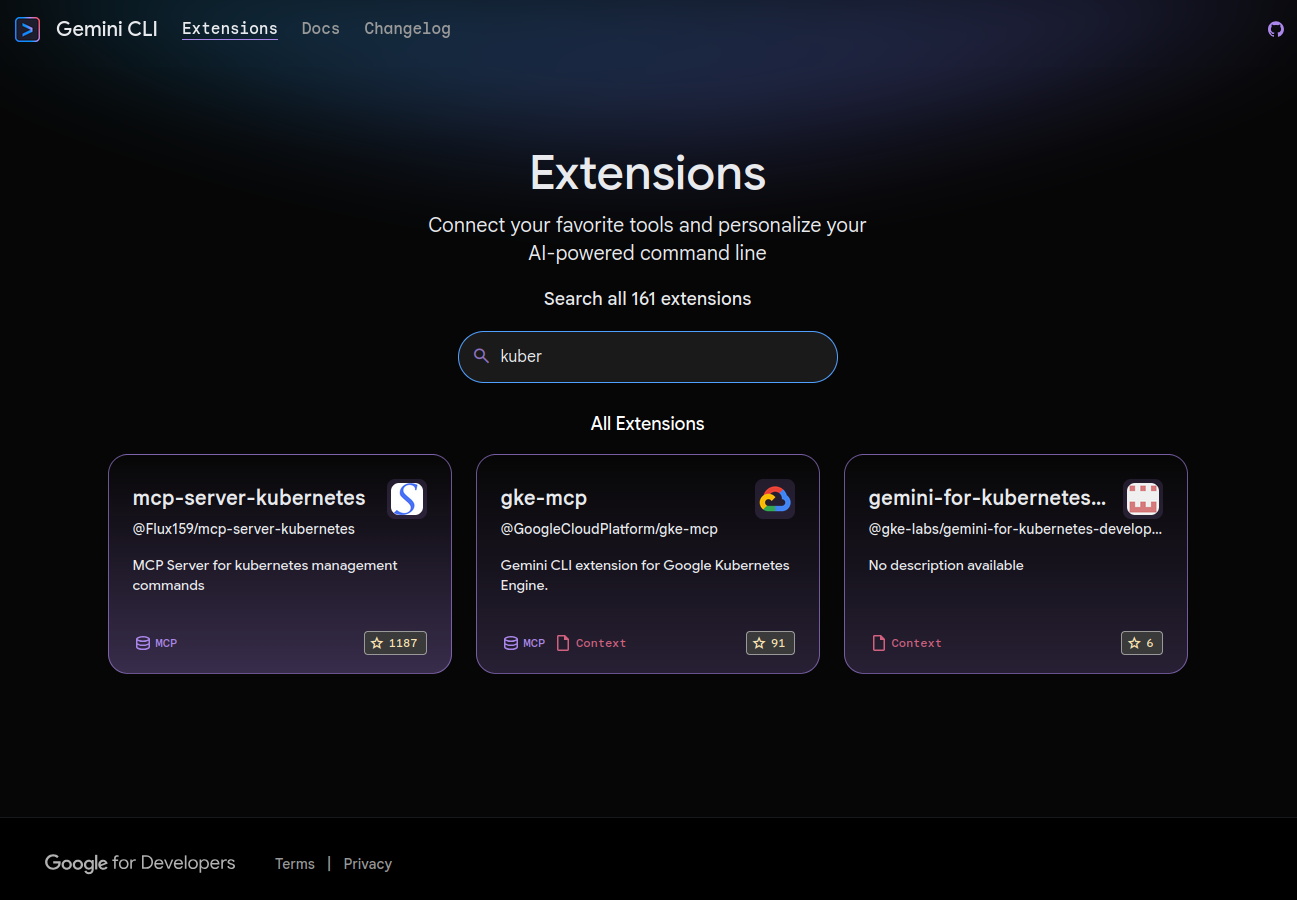This screenshot has height=900, width=1297.
Task: Click the Gemini CLI logo icon
Action: (x=28, y=29)
